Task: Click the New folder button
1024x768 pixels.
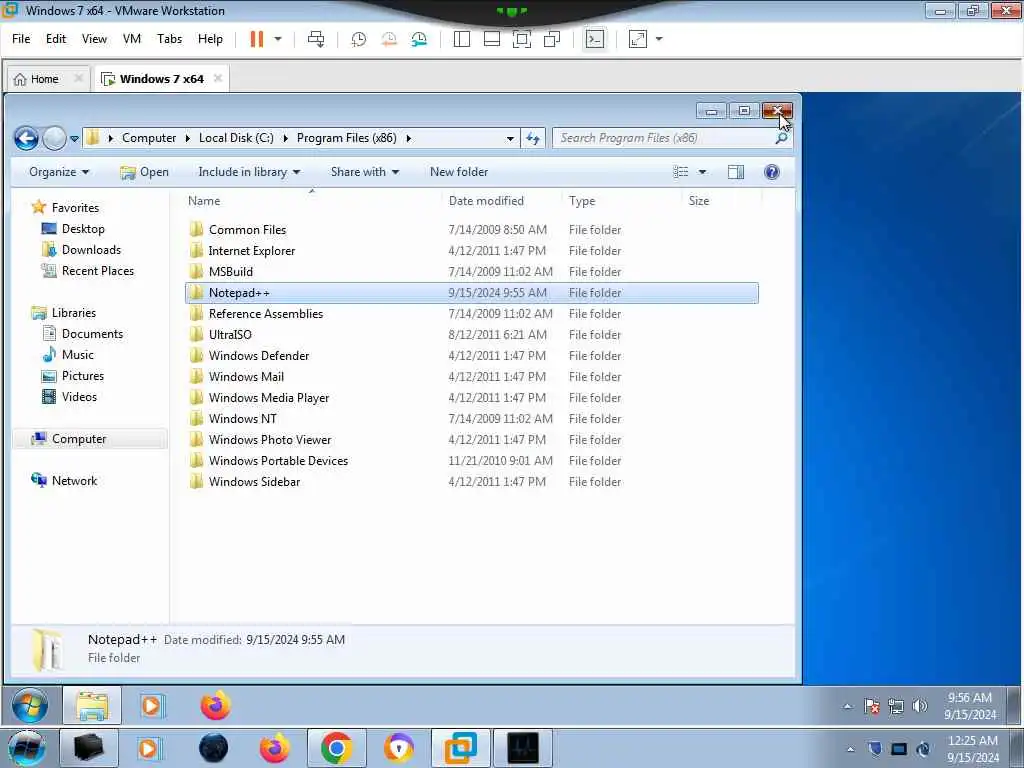Action: pos(459,172)
